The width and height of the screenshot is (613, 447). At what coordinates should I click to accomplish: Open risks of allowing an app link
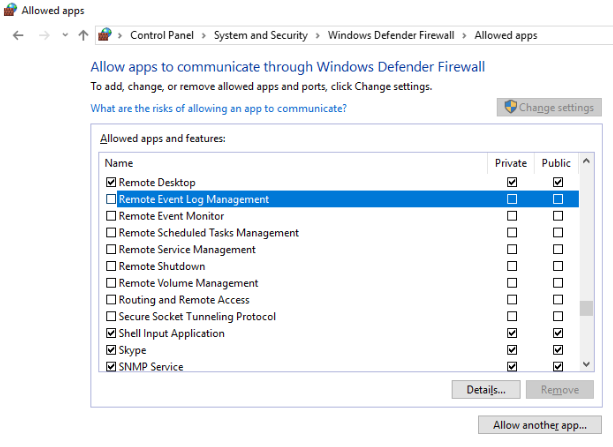click(219, 108)
